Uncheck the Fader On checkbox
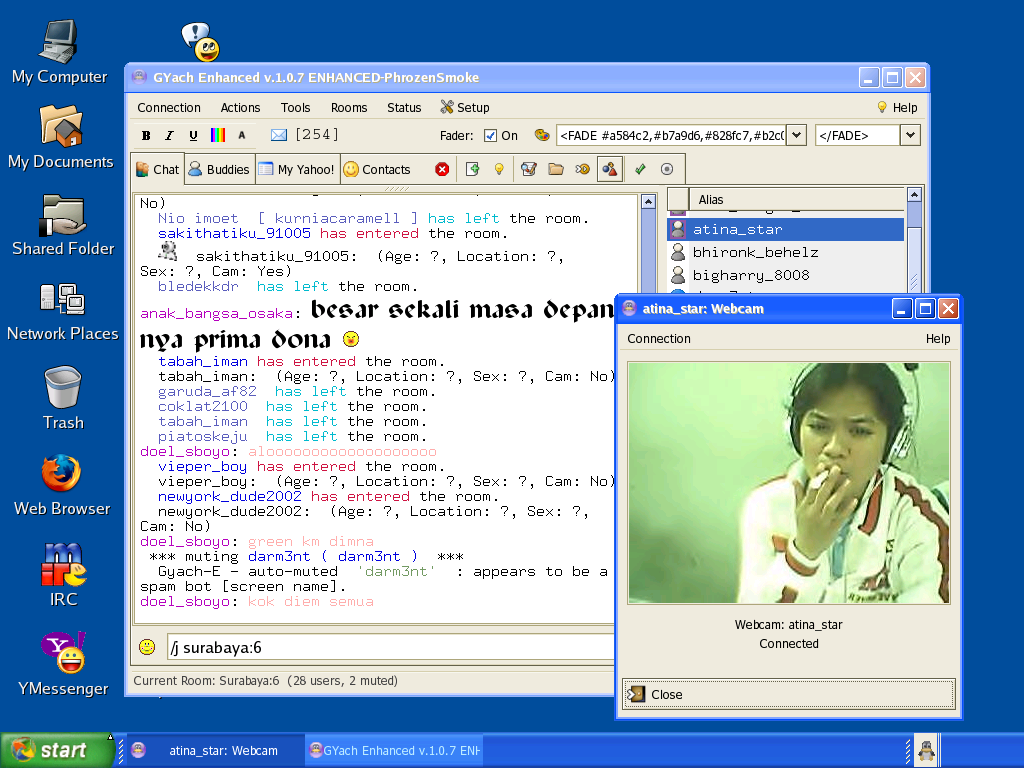Viewport: 1024px width, 768px height. tap(490, 136)
